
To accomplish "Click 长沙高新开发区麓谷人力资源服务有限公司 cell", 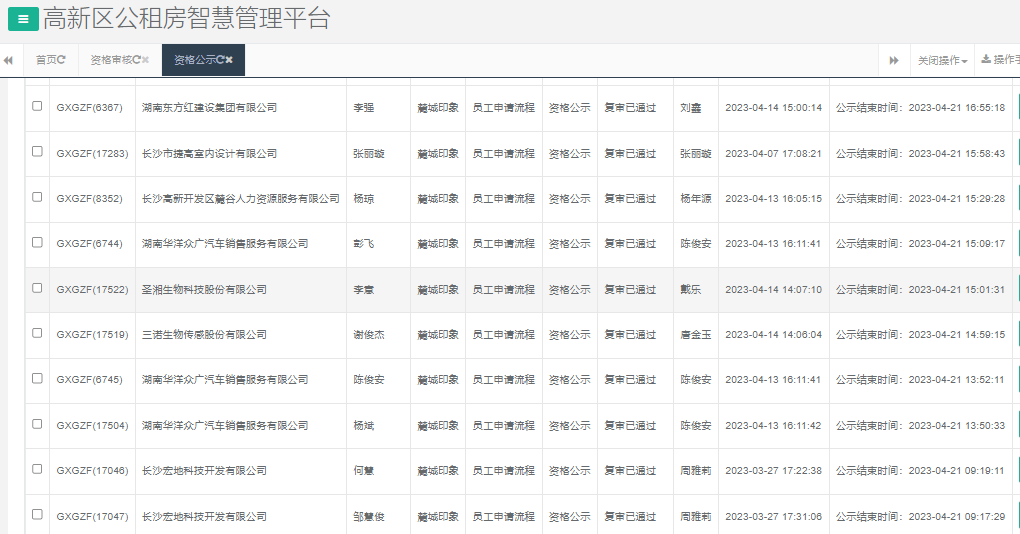I will click(241, 199).
